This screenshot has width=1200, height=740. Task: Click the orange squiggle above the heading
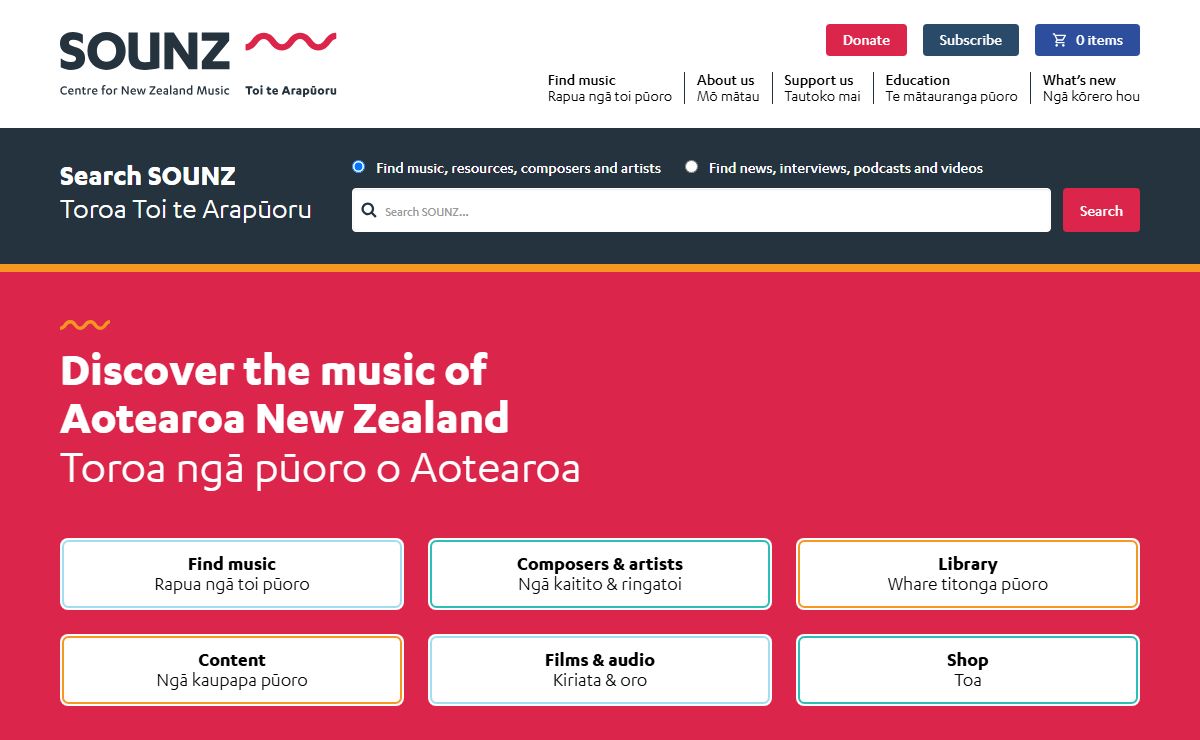point(85,325)
